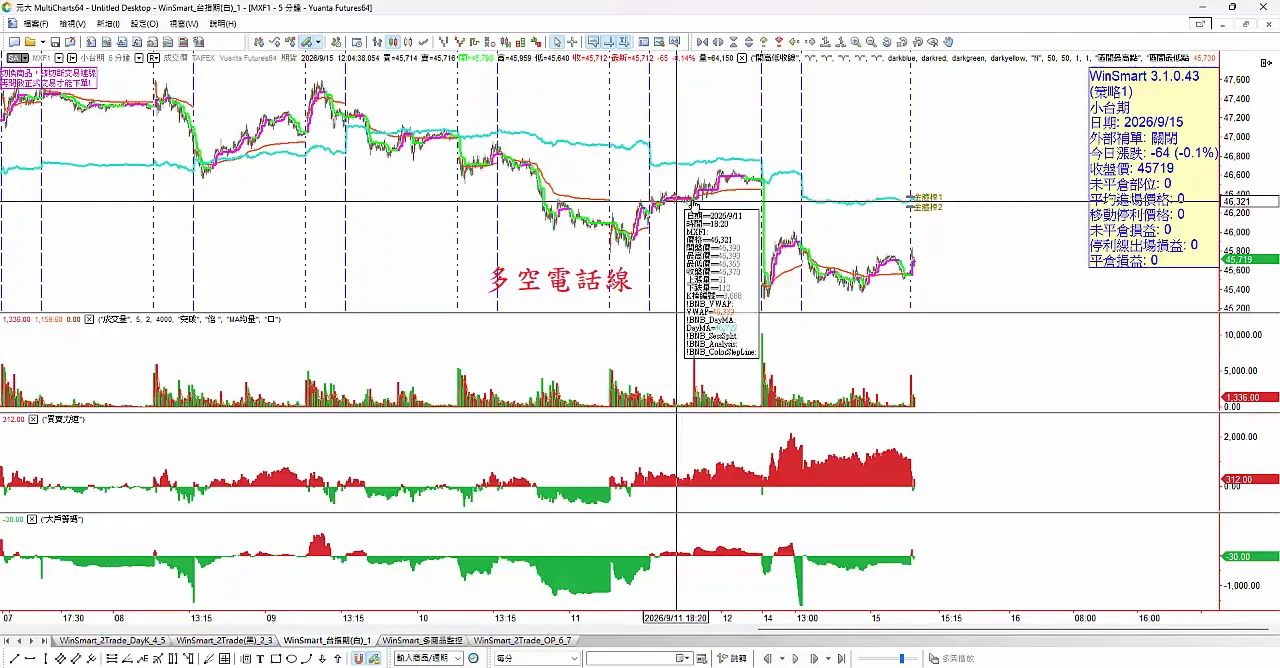Click the 說明 button in bottom toolbar
This screenshot has height=668, width=1280.
tap(733, 659)
